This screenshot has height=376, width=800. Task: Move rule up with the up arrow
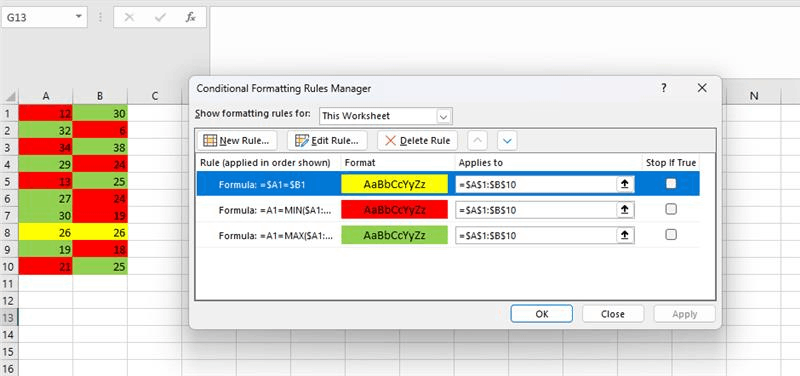(x=477, y=140)
